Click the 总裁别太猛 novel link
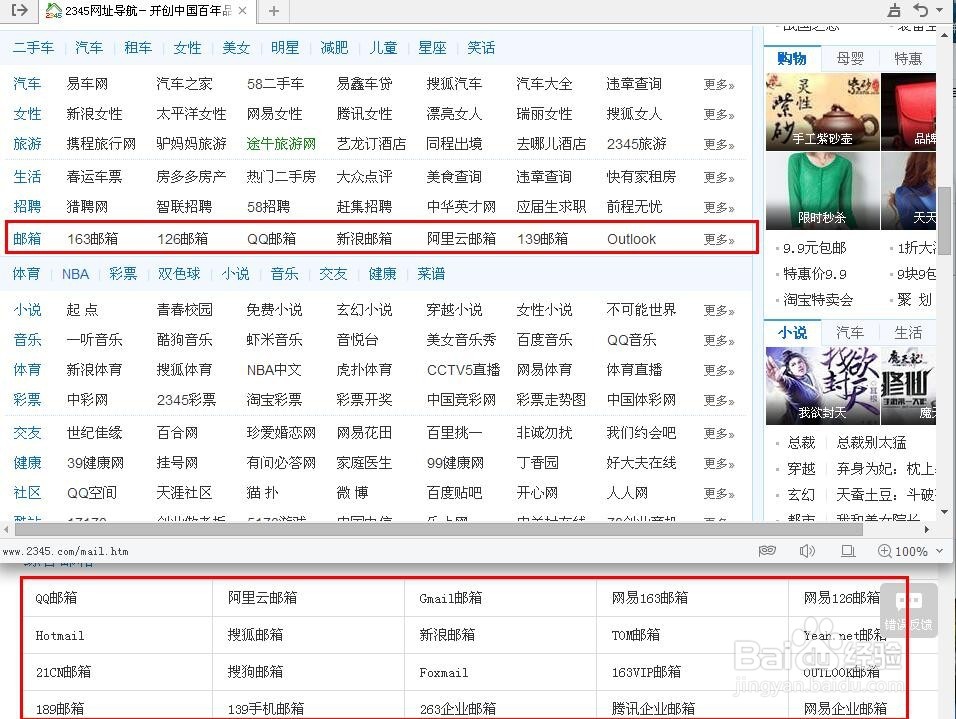Image resolution: width=956 pixels, height=719 pixels. (871, 442)
